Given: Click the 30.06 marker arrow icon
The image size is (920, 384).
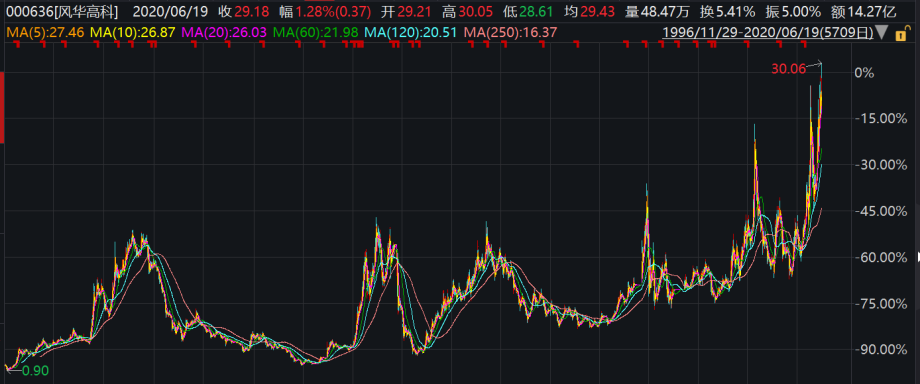Looking at the screenshot, I should [814, 64].
